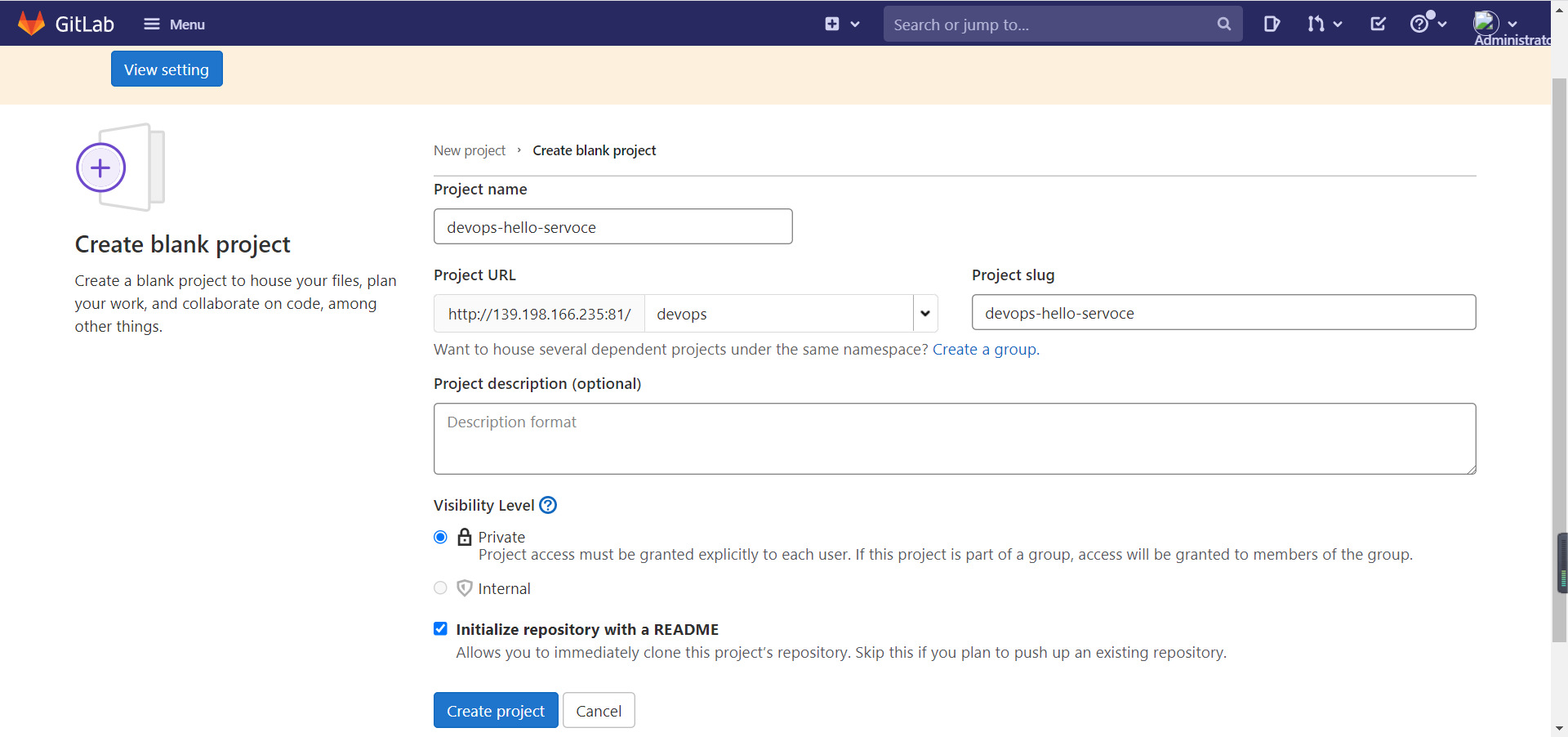Click into the Project description textarea

[955, 439]
